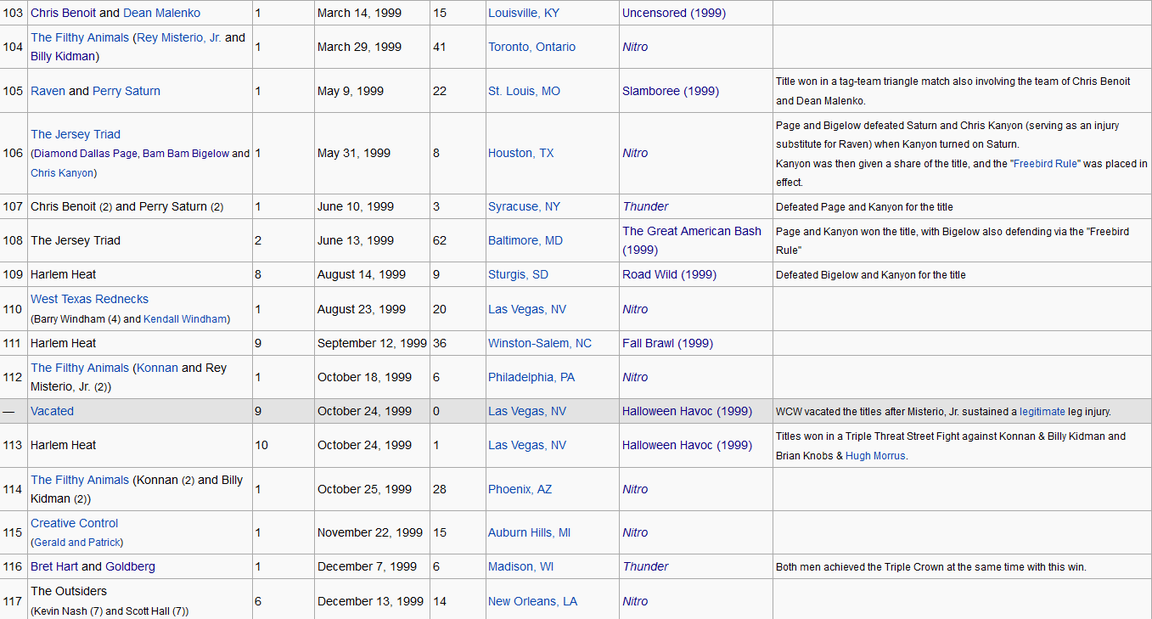Viewport: 1152px width, 619px height.
Task: Follow the Philadelphia, PA link
Action: point(531,377)
